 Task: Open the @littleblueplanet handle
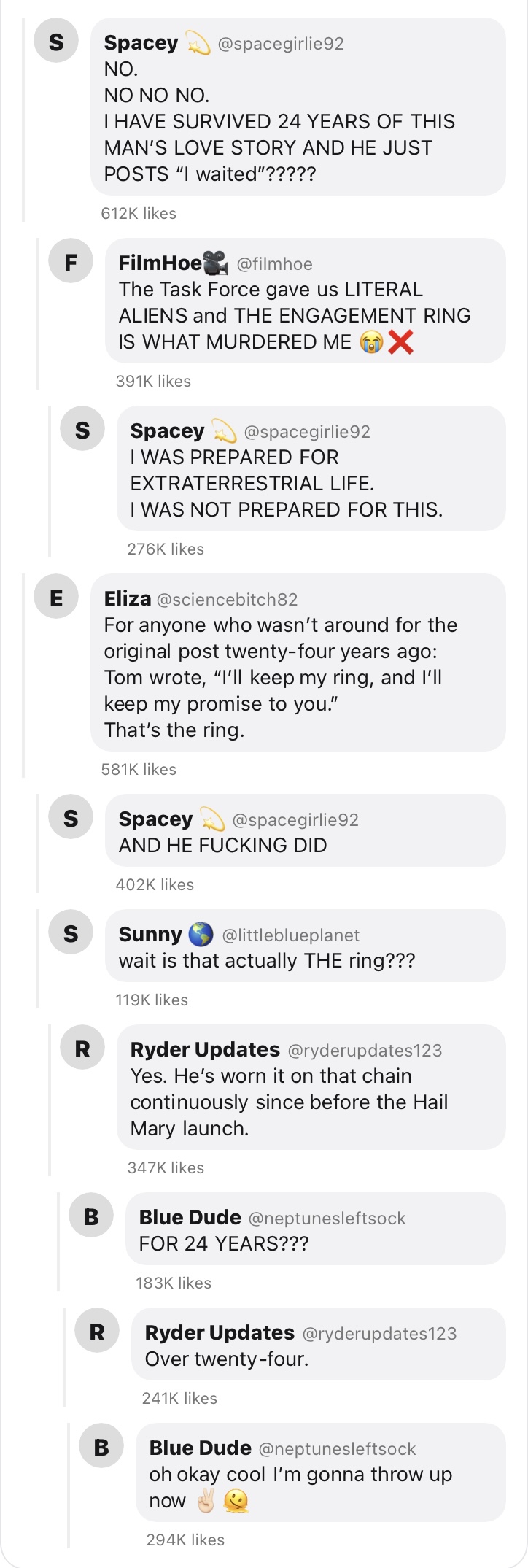tap(291, 935)
